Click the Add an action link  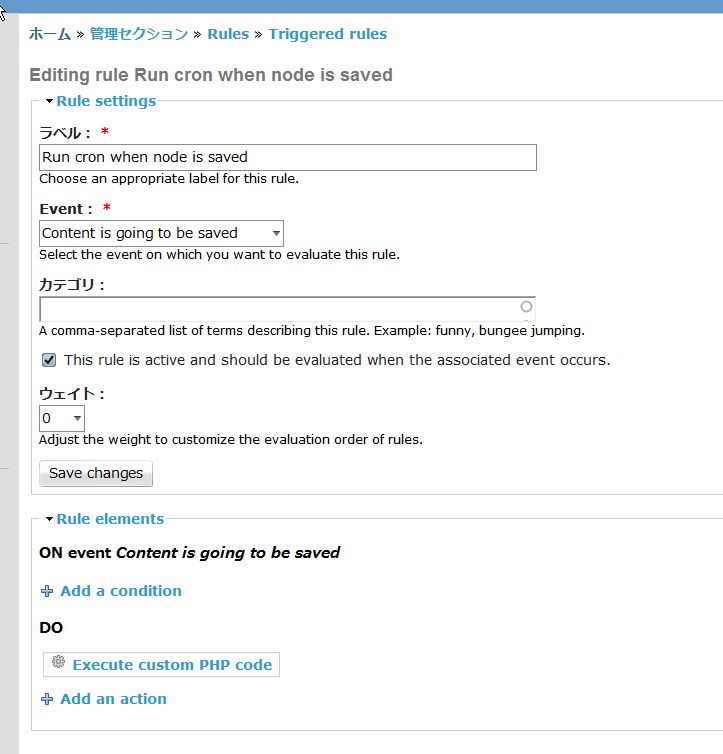pos(113,699)
